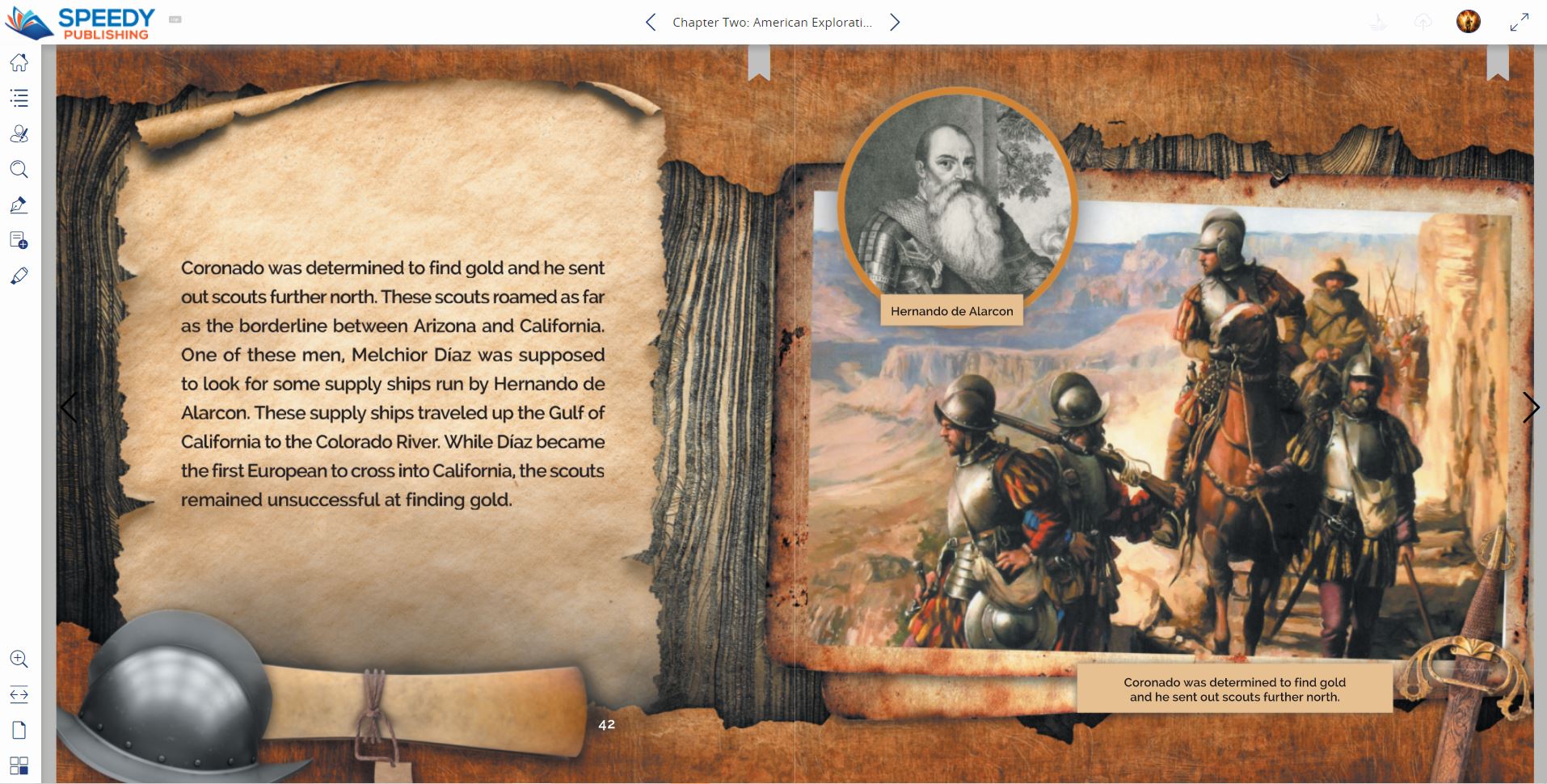Click the Hernando de Alarcon caption

pos(951,311)
